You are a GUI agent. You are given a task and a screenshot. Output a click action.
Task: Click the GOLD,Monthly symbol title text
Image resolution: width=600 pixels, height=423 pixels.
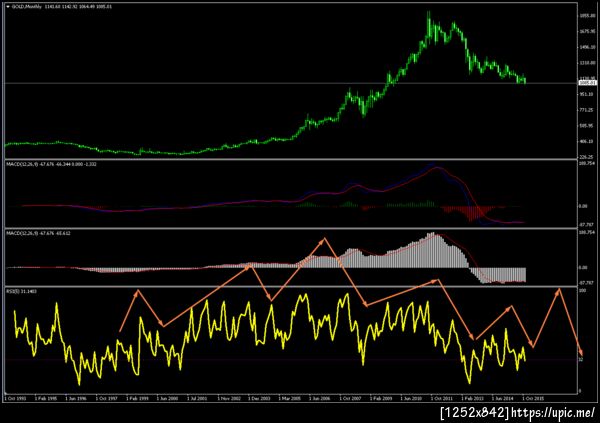26,7
